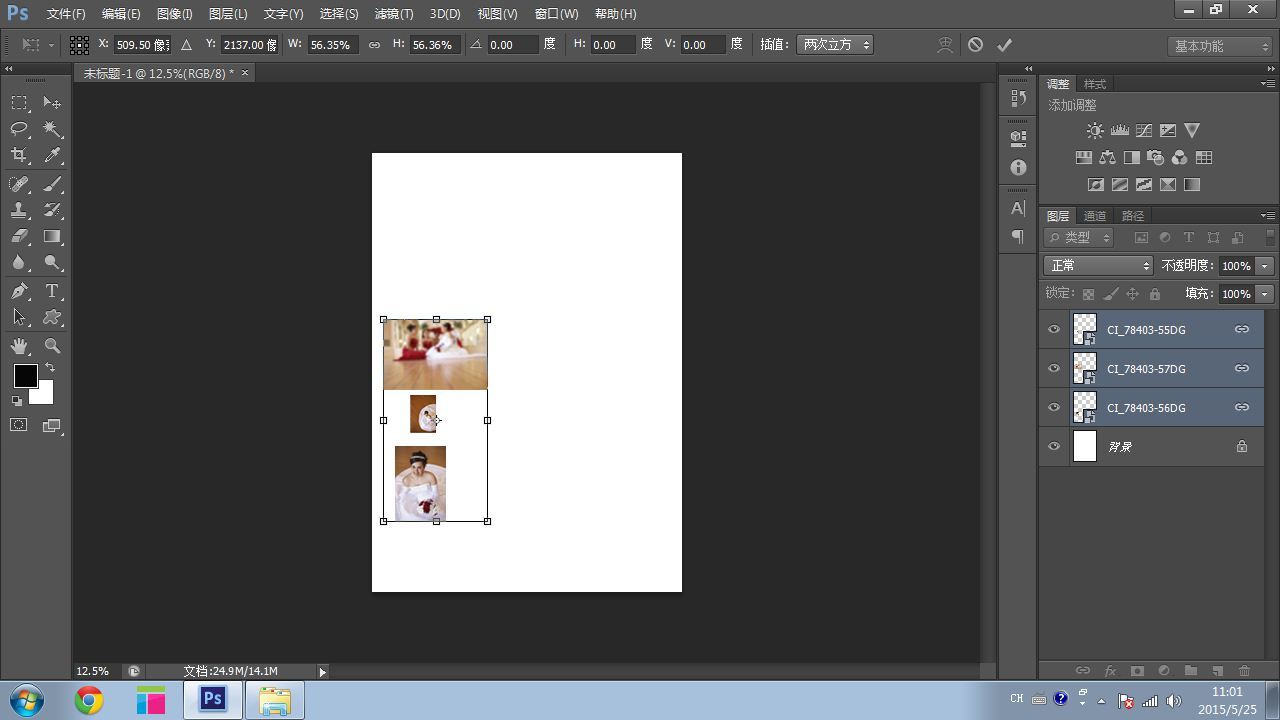This screenshot has width=1280, height=720.
Task: Select the Horizontal Type tool
Action: 52,291
